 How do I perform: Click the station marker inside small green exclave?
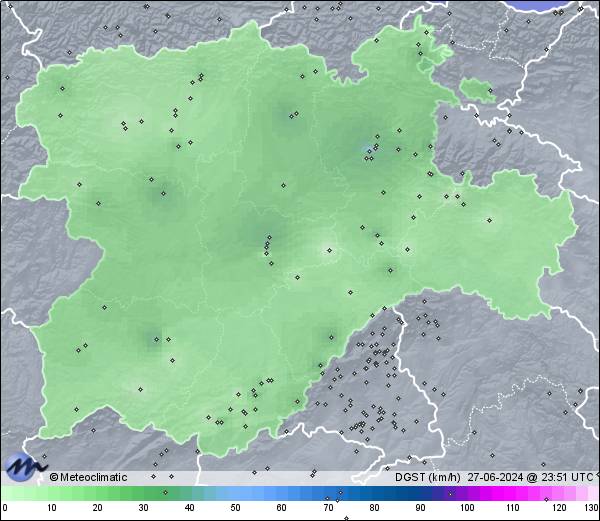click(490, 91)
